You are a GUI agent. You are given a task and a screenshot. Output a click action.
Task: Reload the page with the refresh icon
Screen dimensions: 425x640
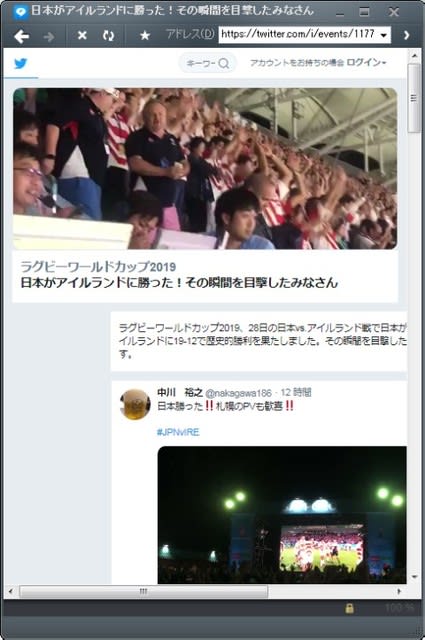(x=109, y=36)
